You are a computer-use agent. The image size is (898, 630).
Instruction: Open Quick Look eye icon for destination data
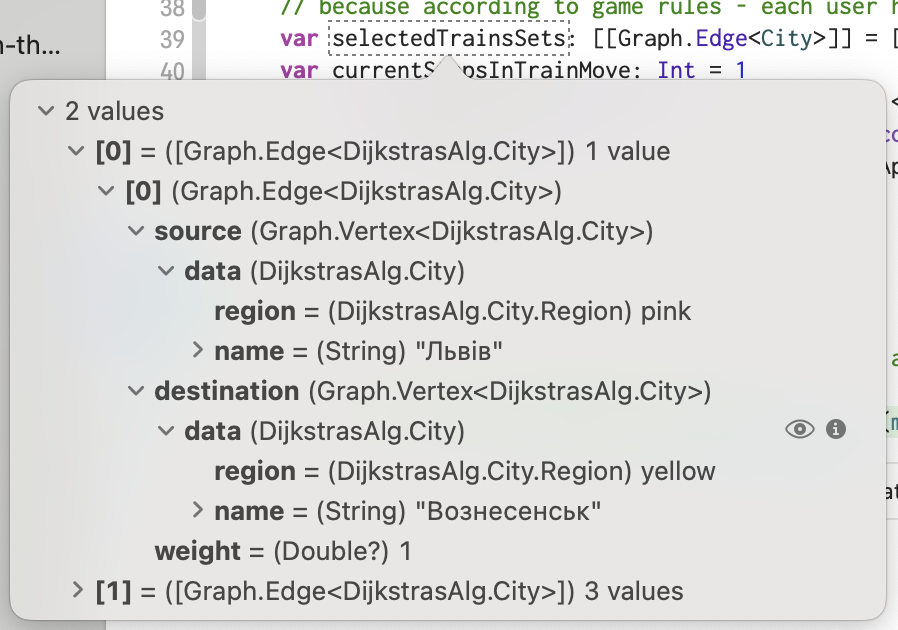[799, 429]
